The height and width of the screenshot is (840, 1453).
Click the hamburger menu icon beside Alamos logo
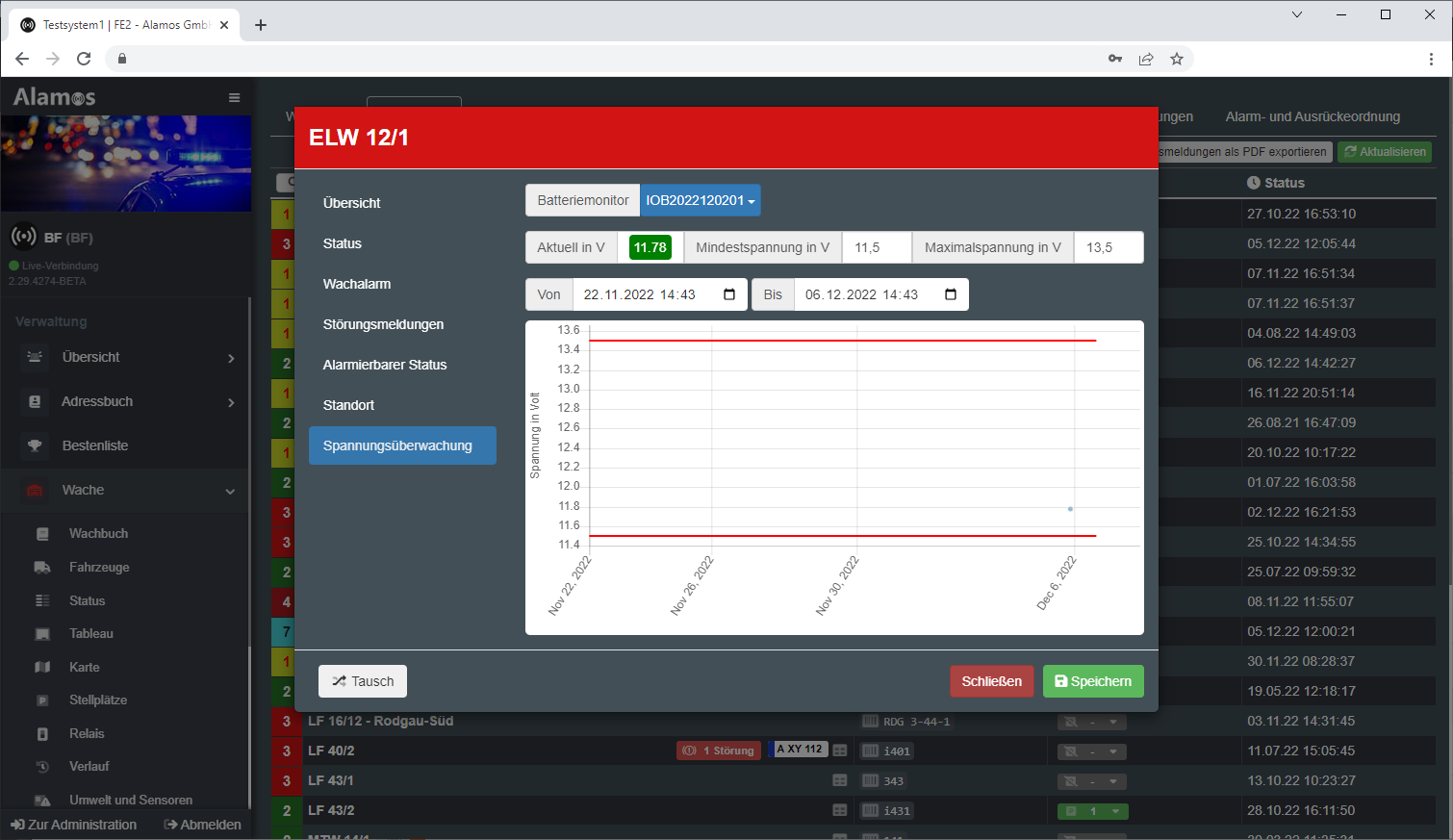[234, 98]
